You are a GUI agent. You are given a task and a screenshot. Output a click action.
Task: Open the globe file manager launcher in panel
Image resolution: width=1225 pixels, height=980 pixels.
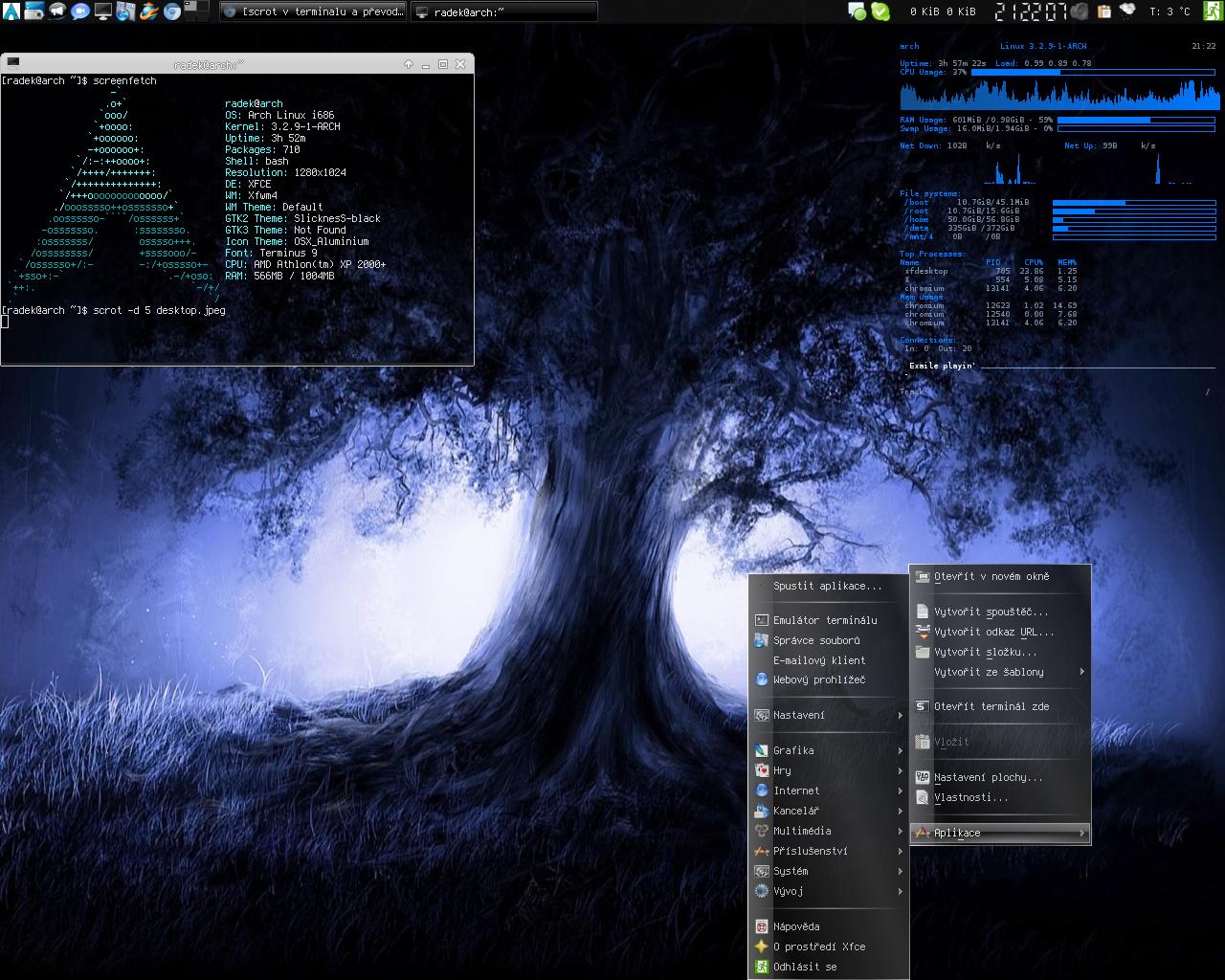(x=126, y=11)
